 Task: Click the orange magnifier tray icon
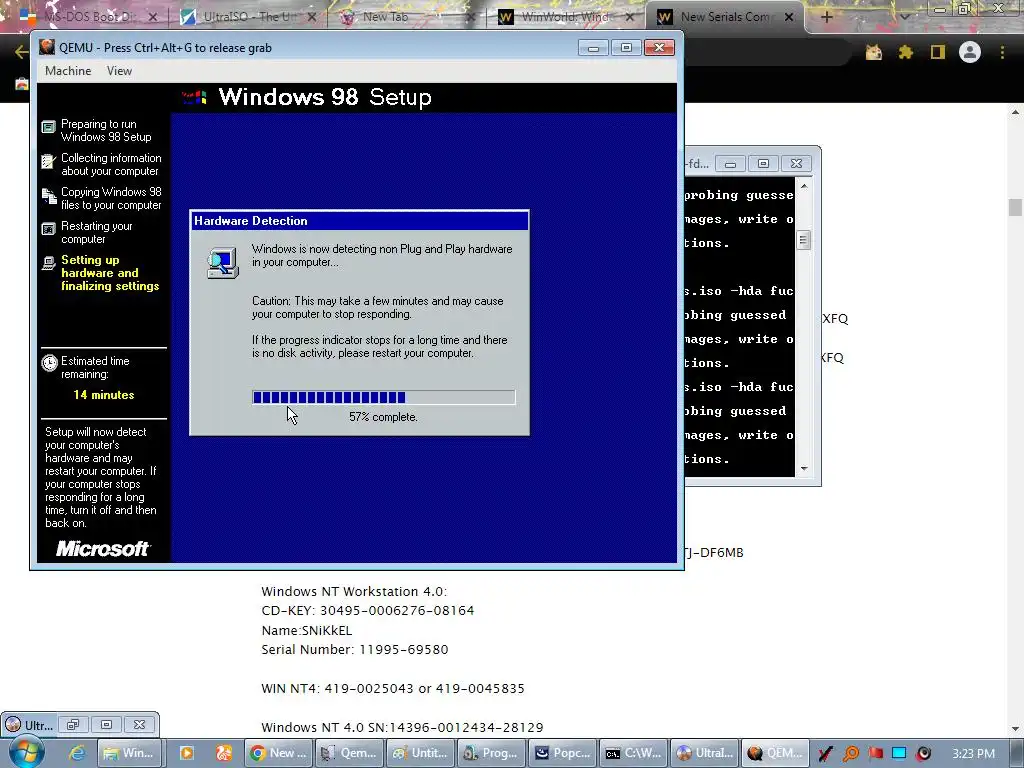point(851,754)
